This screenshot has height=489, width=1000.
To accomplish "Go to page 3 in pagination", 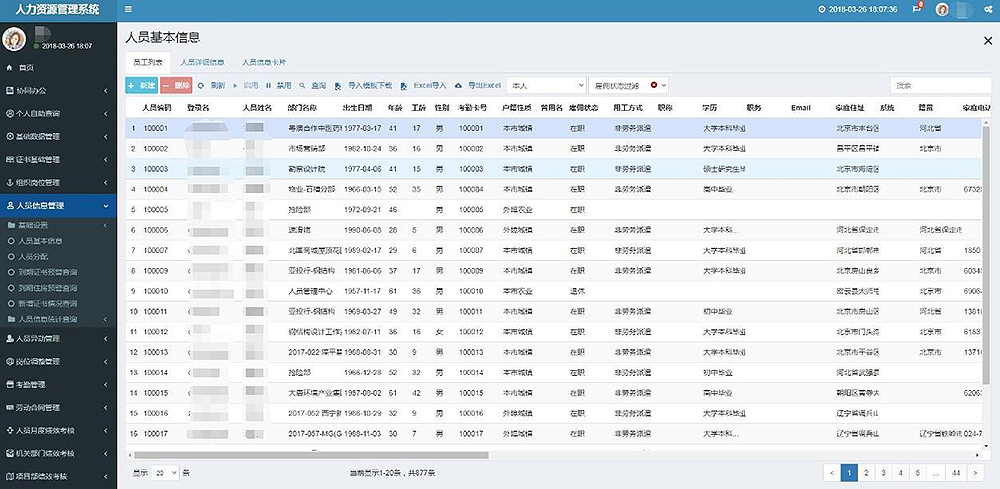I will pos(883,472).
